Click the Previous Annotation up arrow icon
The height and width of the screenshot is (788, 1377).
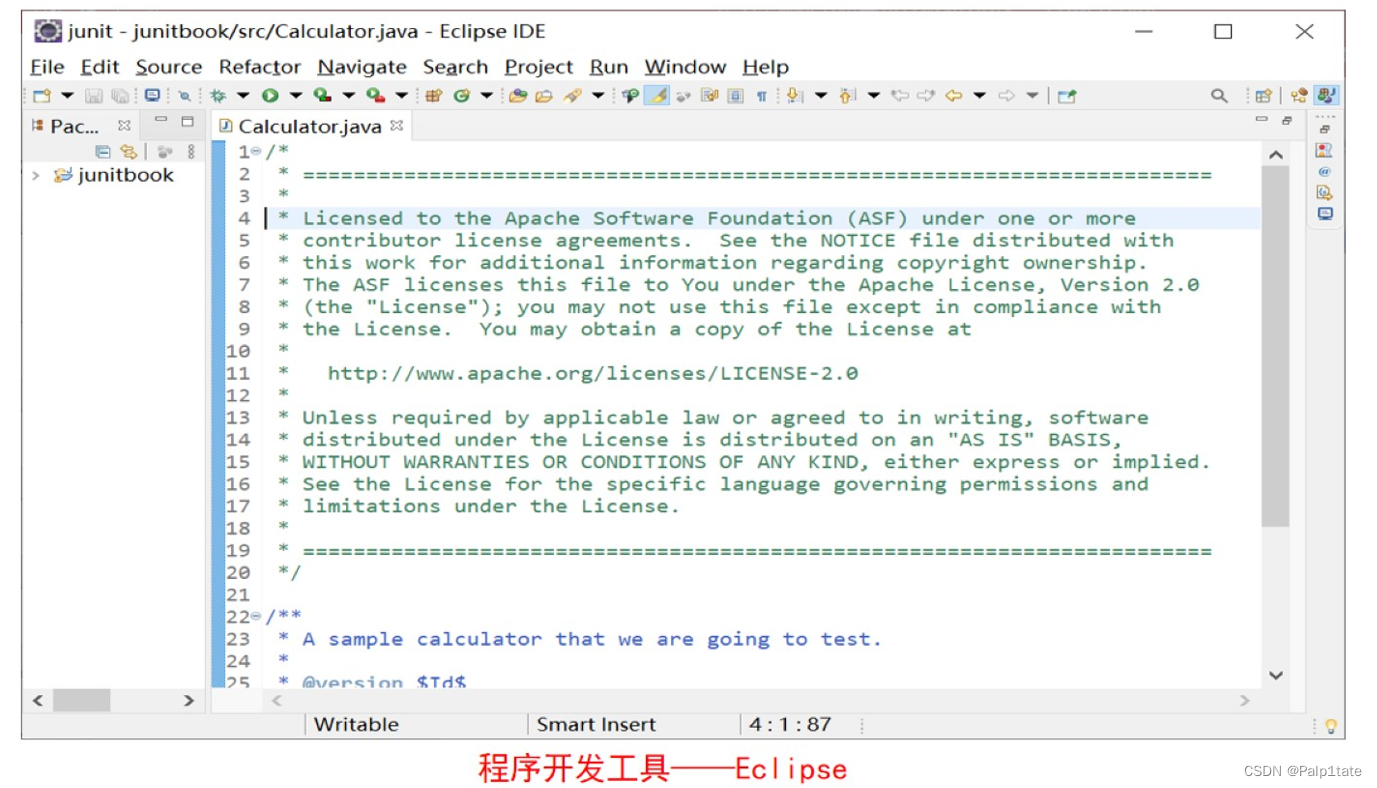(x=847, y=96)
